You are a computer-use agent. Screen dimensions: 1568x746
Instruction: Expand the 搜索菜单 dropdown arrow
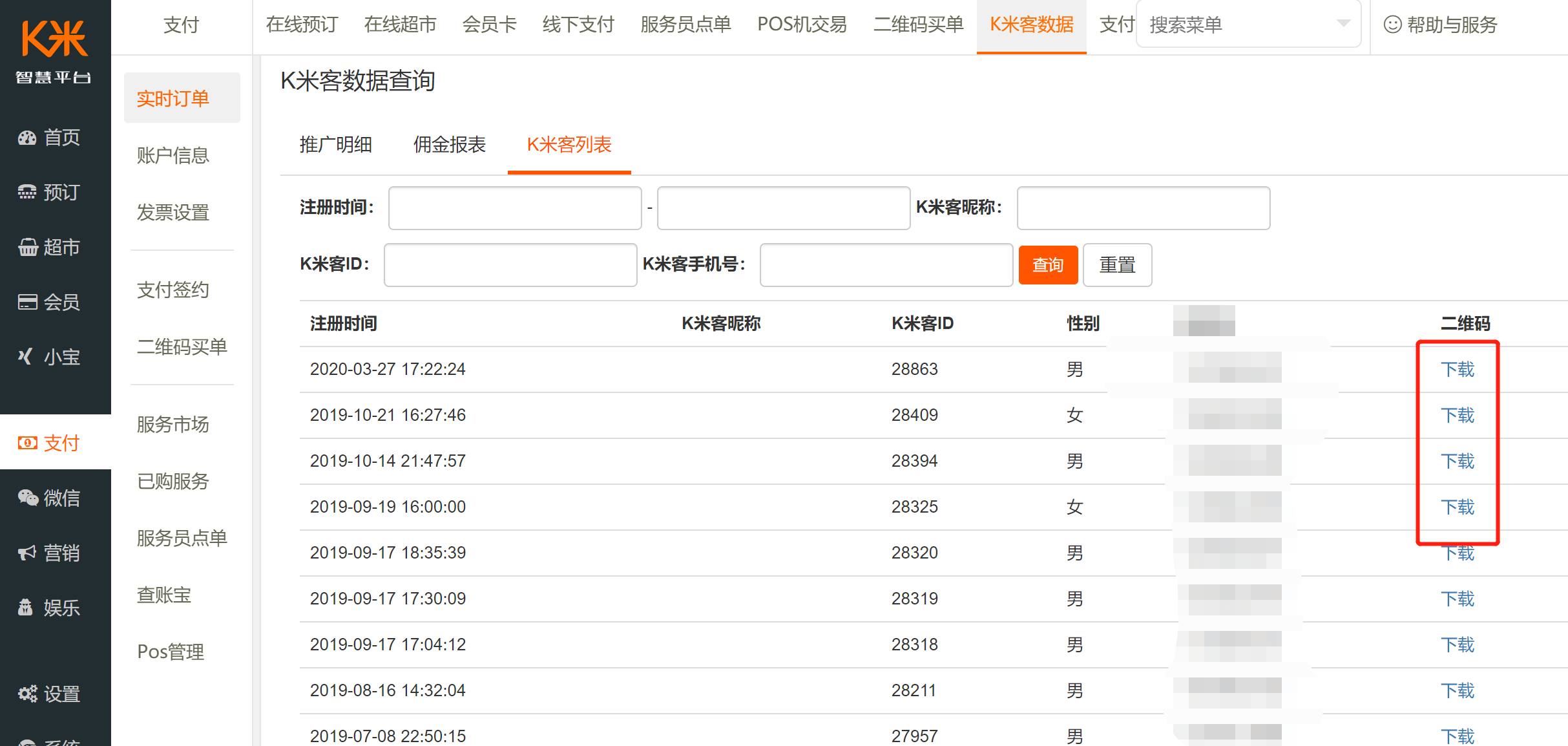1343,24
